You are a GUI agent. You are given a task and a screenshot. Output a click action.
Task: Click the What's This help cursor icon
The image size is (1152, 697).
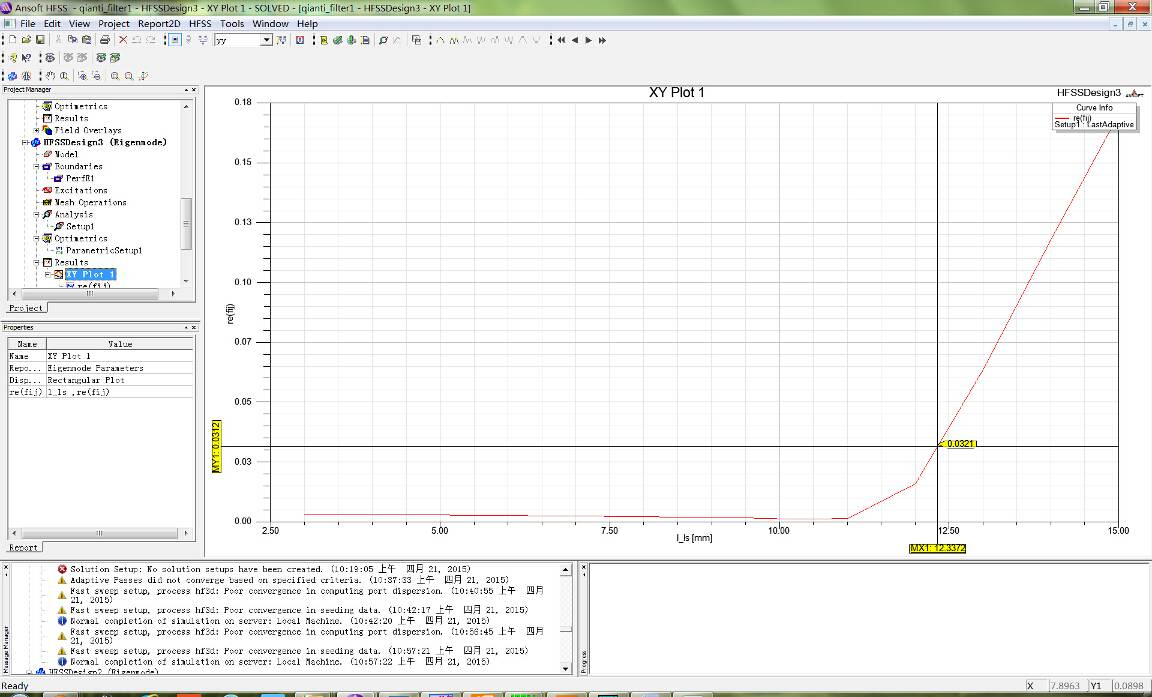coord(26,58)
